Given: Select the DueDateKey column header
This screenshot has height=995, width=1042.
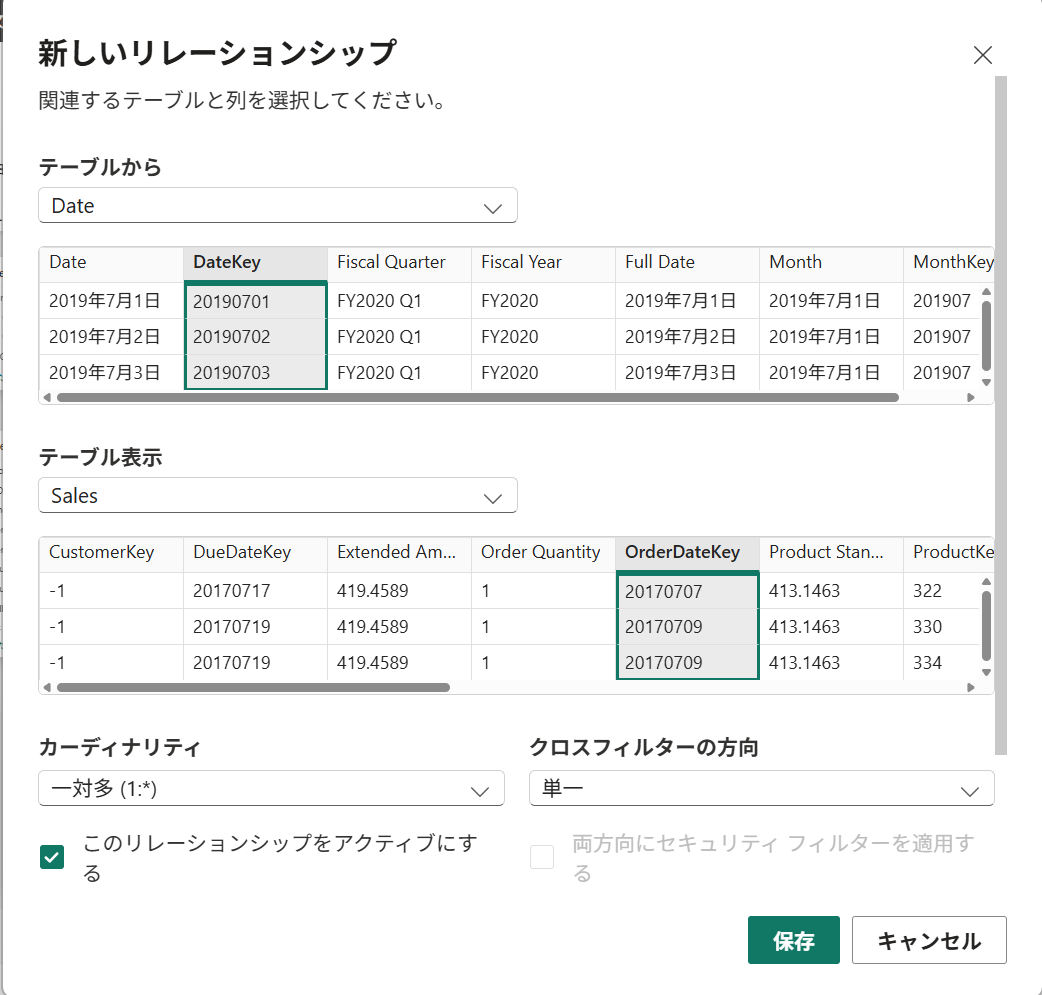Looking at the screenshot, I should pos(255,552).
